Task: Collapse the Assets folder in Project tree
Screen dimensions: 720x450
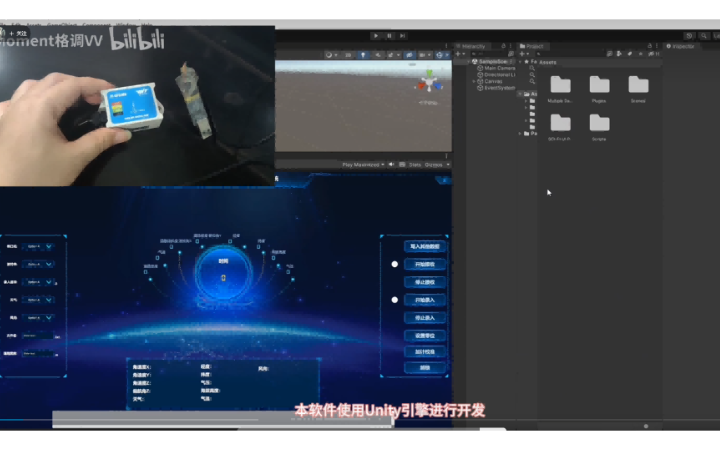Action: click(x=520, y=94)
